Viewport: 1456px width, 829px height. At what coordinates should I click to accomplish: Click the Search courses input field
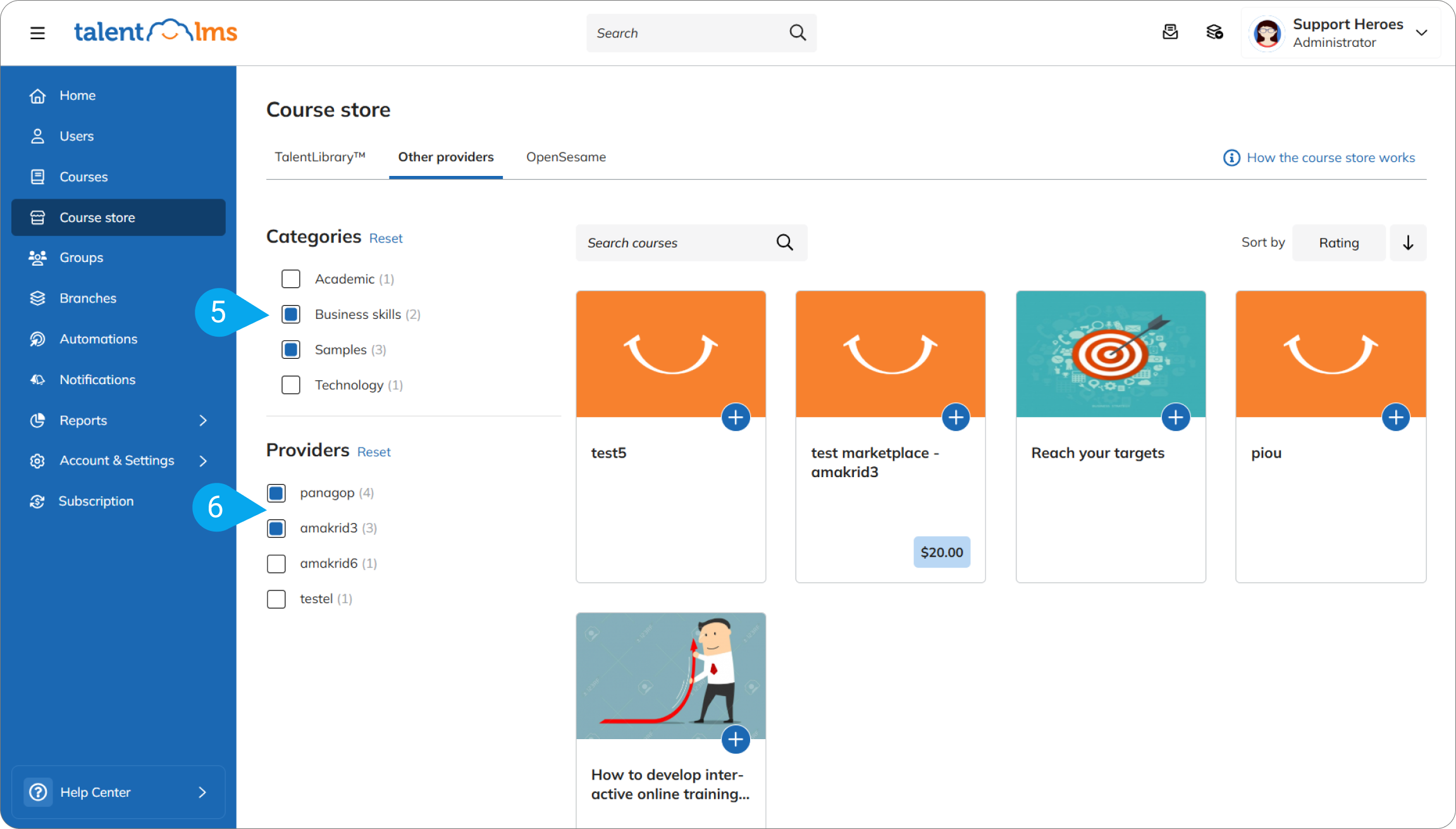pyautogui.click(x=691, y=243)
